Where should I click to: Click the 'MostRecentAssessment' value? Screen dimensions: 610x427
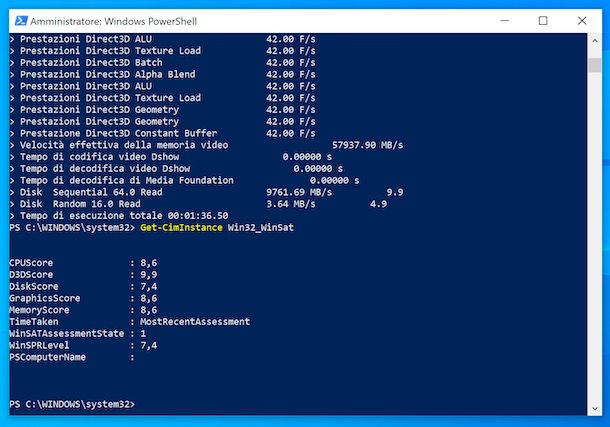[x=195, y=322]
